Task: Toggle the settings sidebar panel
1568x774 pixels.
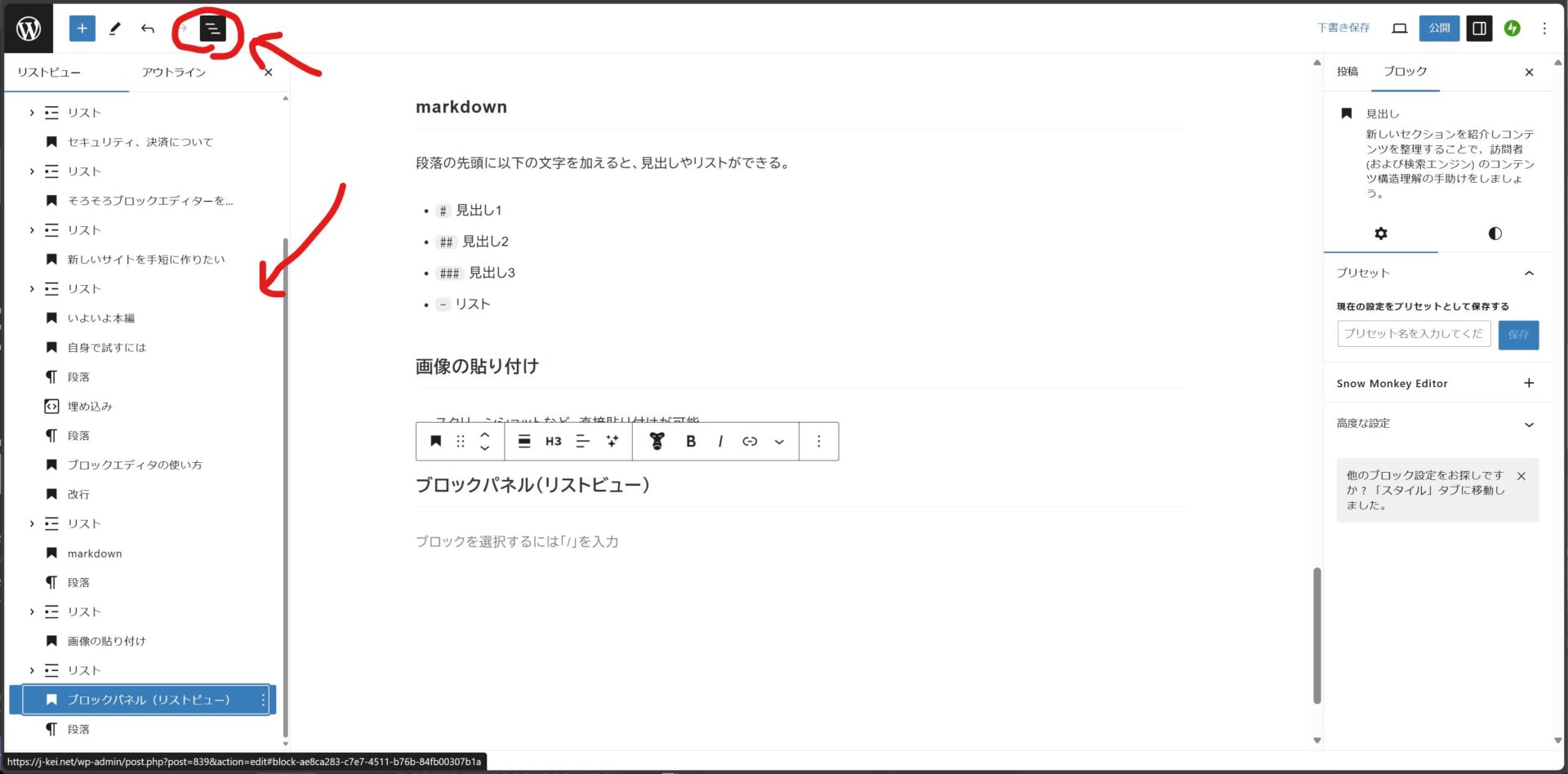Action: (x=1478, y=28)
